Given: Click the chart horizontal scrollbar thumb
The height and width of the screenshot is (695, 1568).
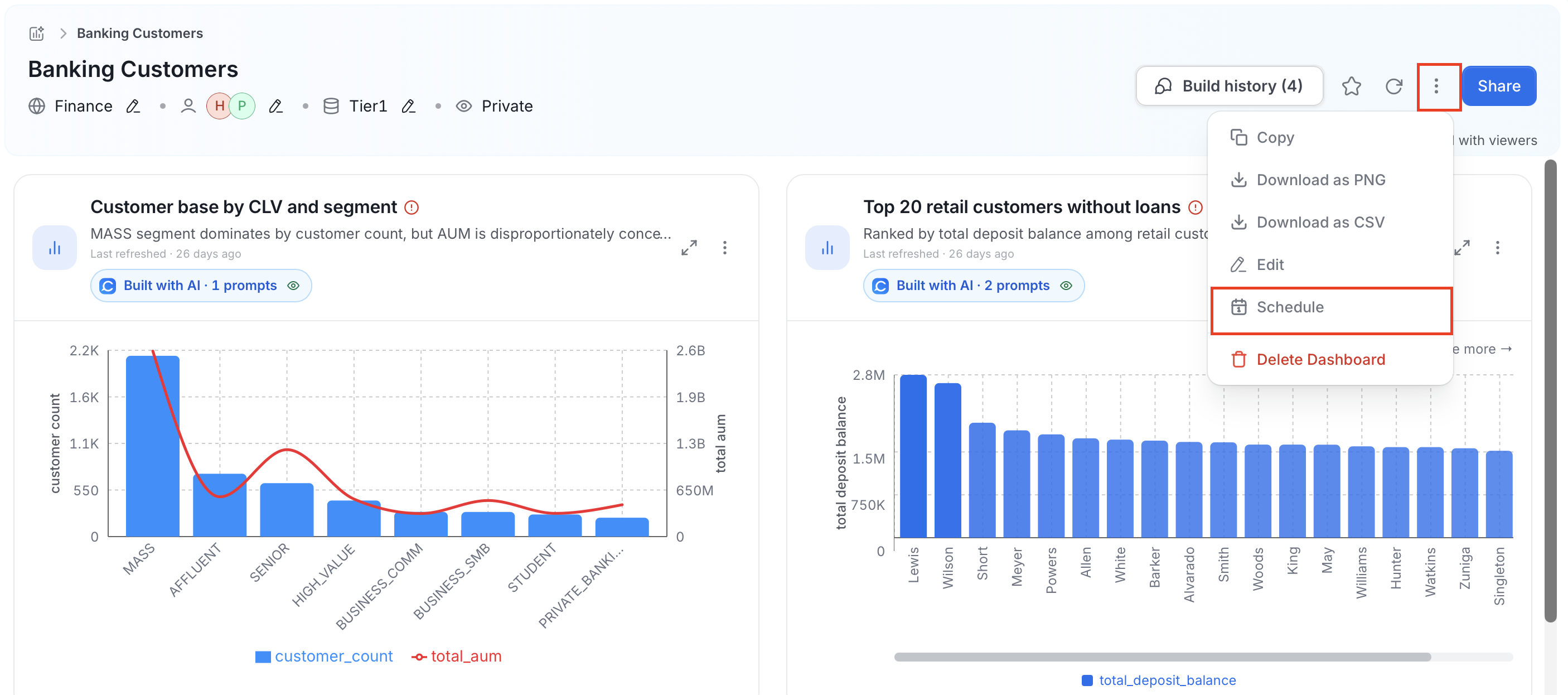Looking at the screenshot, I should (1162, 657).
